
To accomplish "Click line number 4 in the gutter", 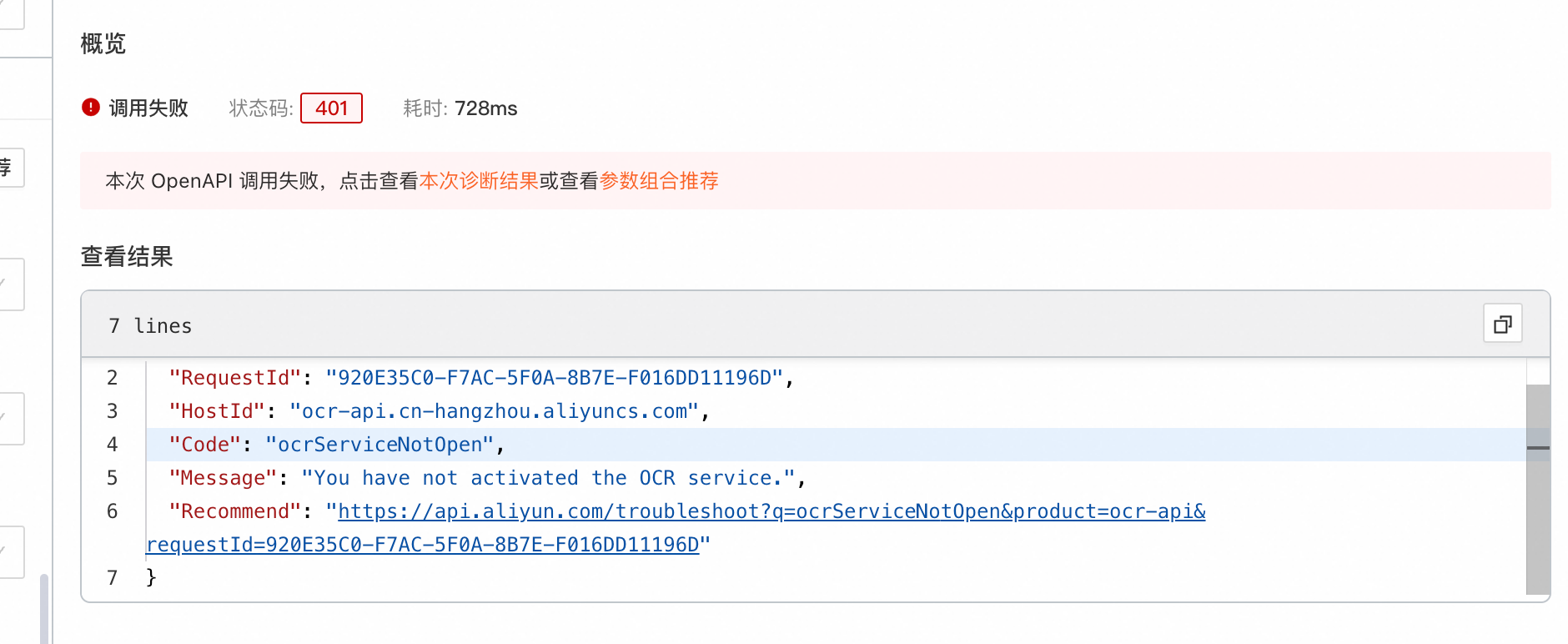I will pos(113,445).
